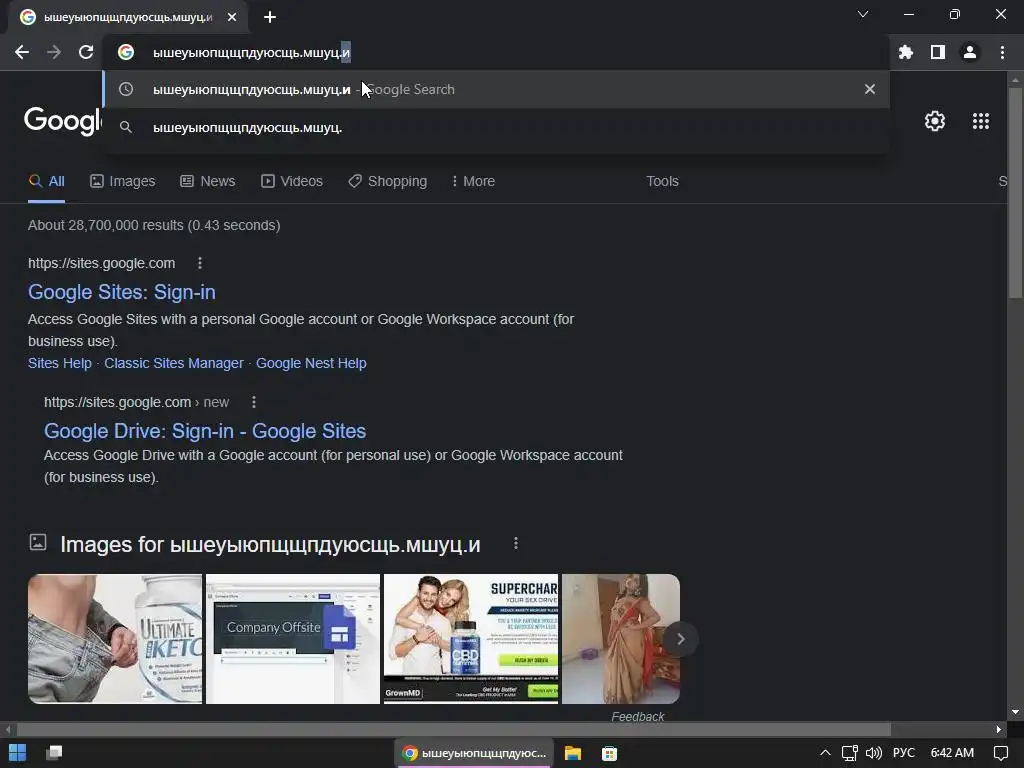Open Task View on the taskbar
The height and width of the screenshot is (768, 1024).
click(x=54, y=753)
